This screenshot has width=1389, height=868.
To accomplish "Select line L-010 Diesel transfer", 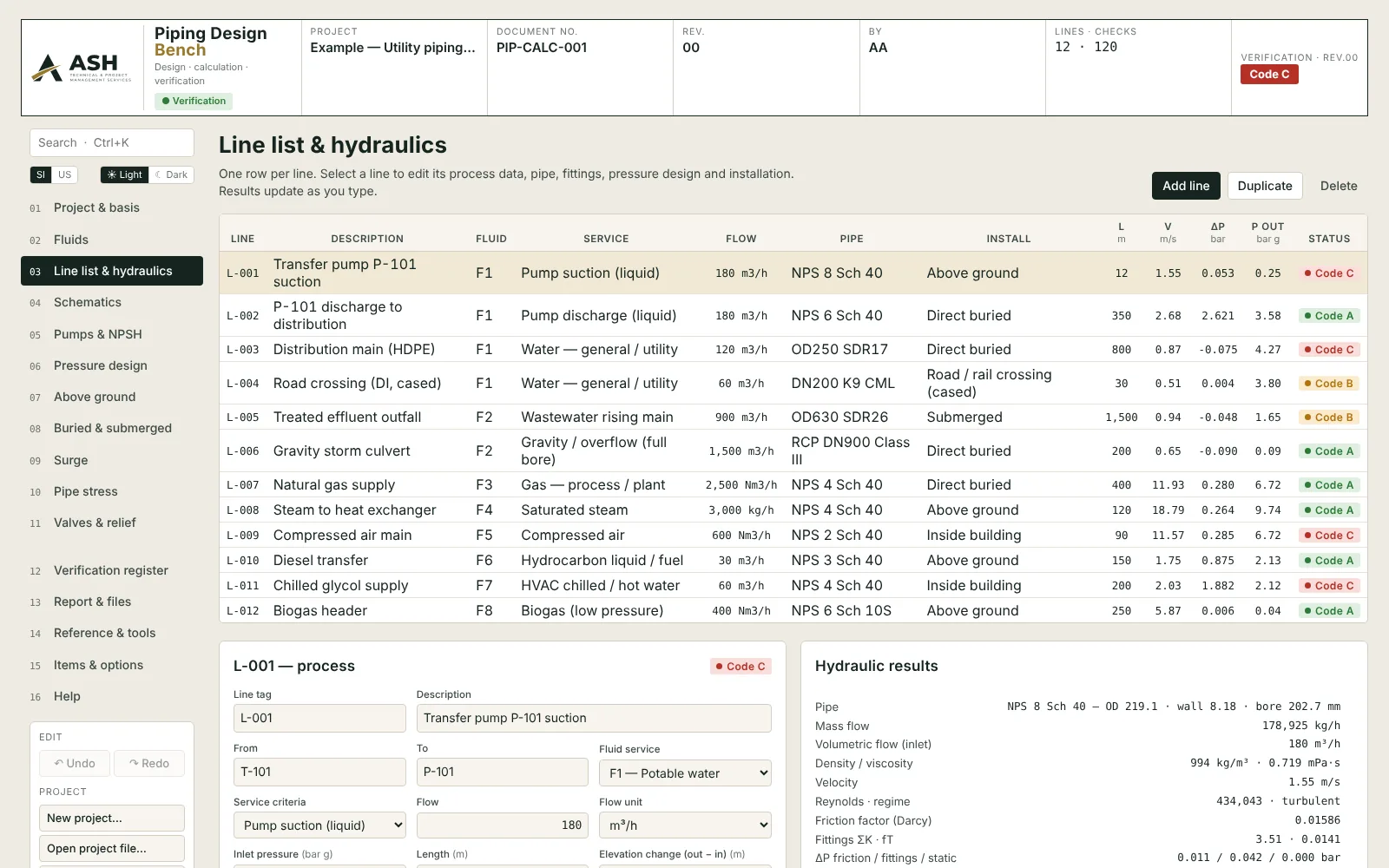I will [793, 561].
